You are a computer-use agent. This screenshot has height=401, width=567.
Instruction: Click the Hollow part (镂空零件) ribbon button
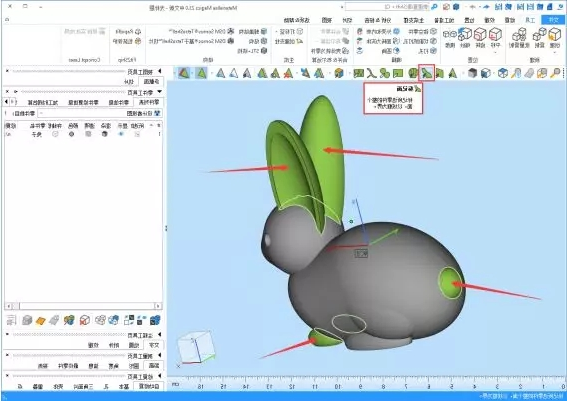422,32
